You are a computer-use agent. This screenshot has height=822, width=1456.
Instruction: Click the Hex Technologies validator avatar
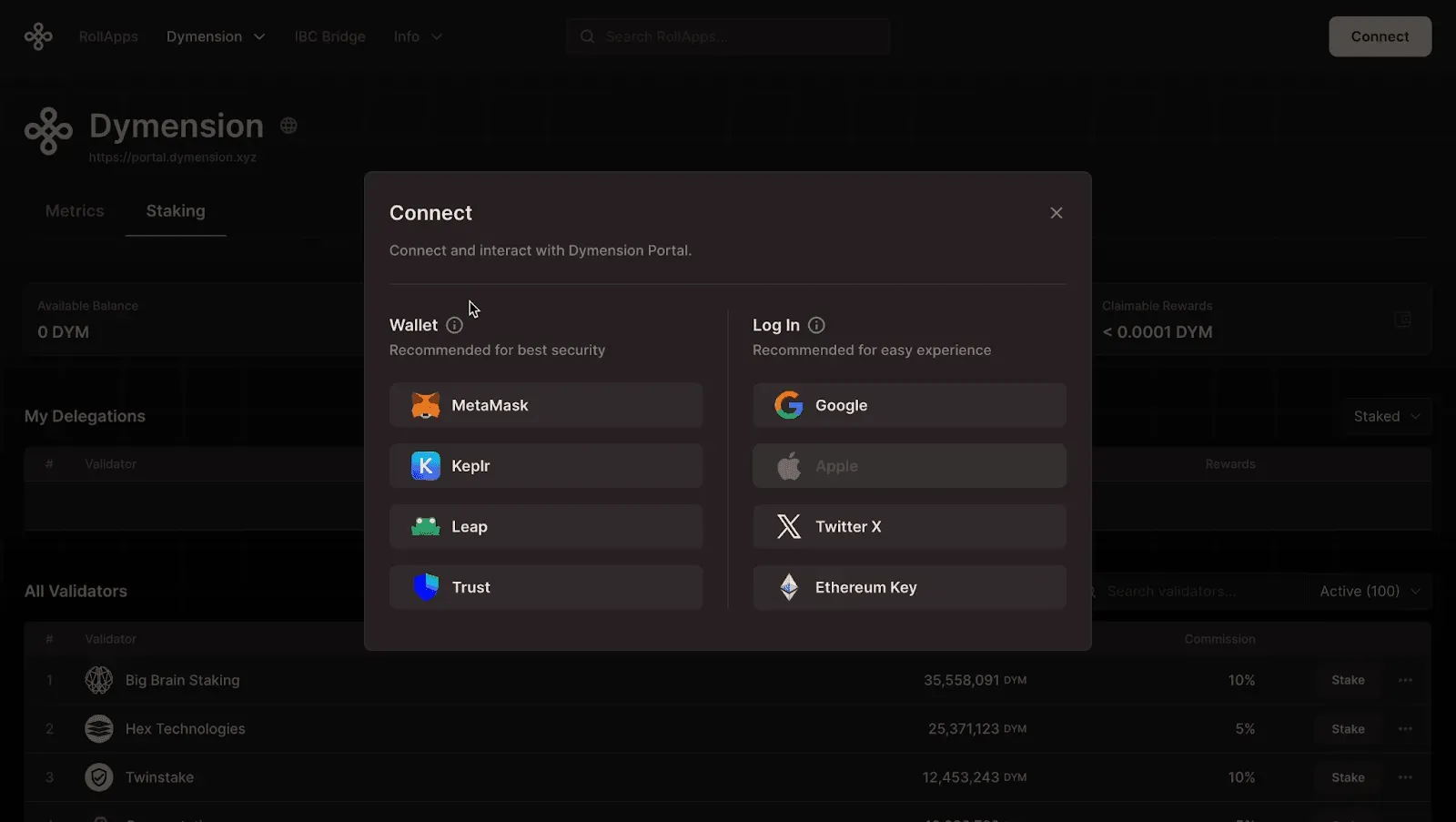pyautogui.click(x=98, y=728)
